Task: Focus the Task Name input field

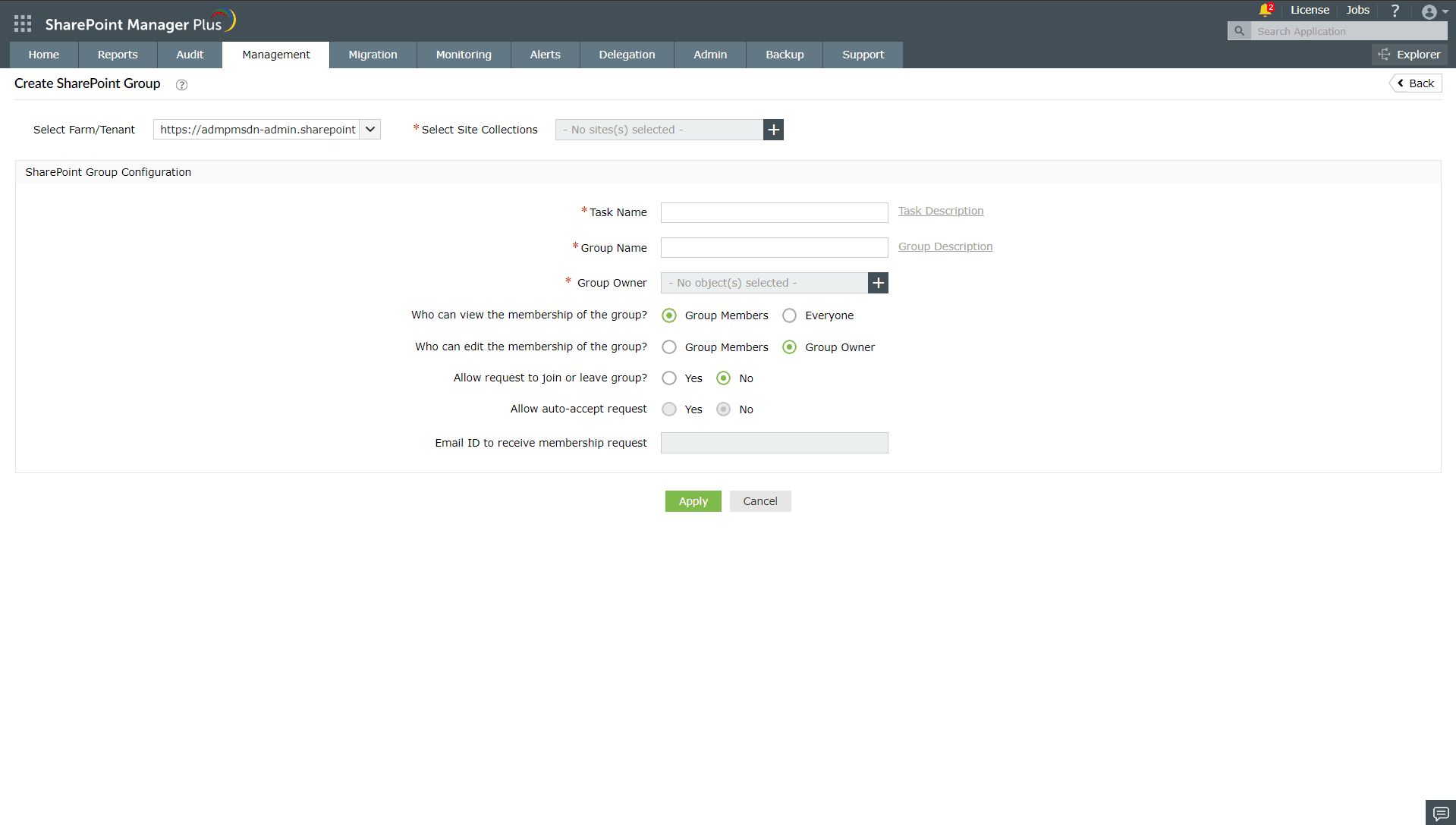Action: pyautogui.click(x=775, y=212)
